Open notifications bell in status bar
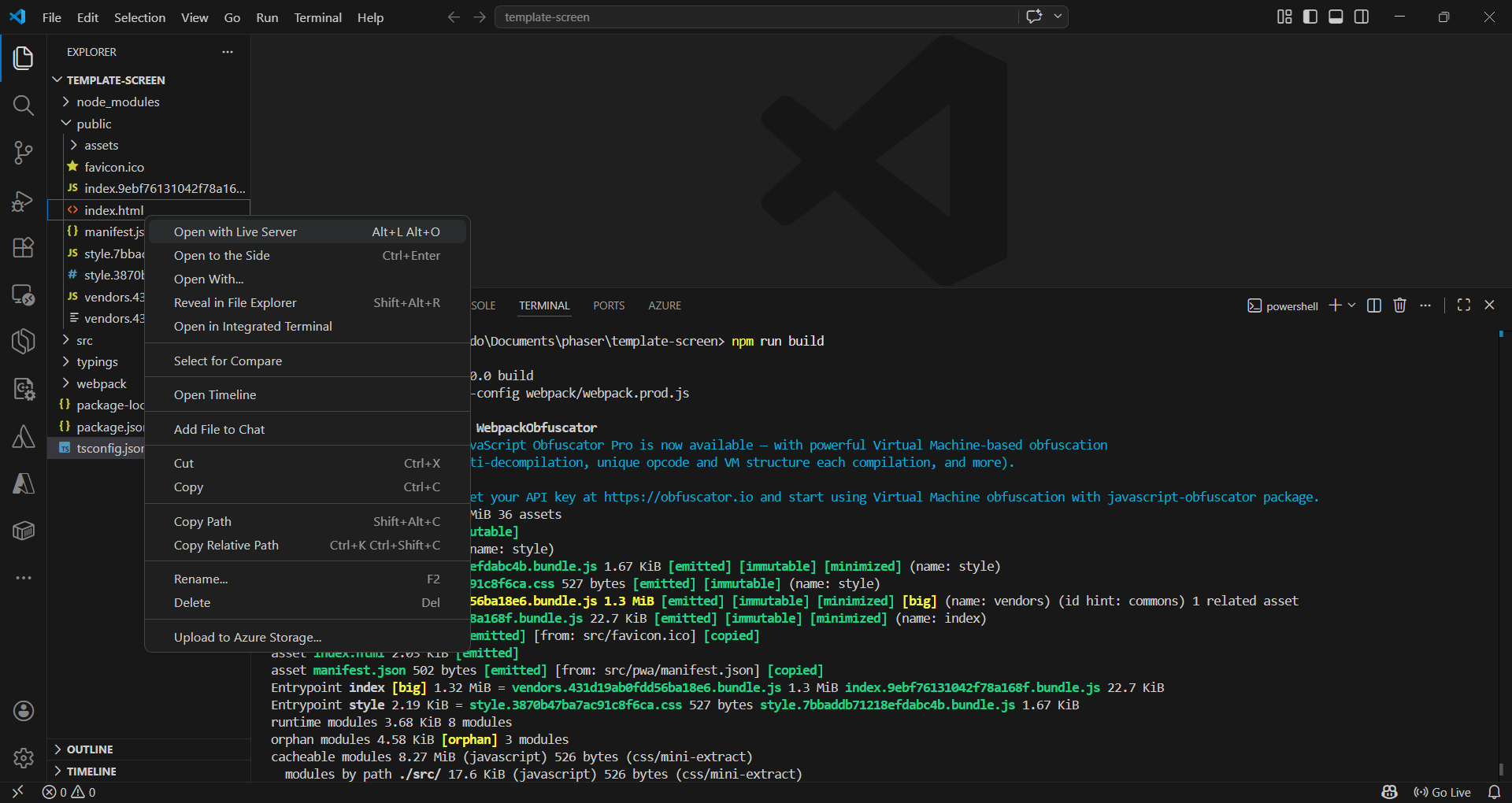The width and height of the screenshot is (1512, 803). coord(1494,792)
